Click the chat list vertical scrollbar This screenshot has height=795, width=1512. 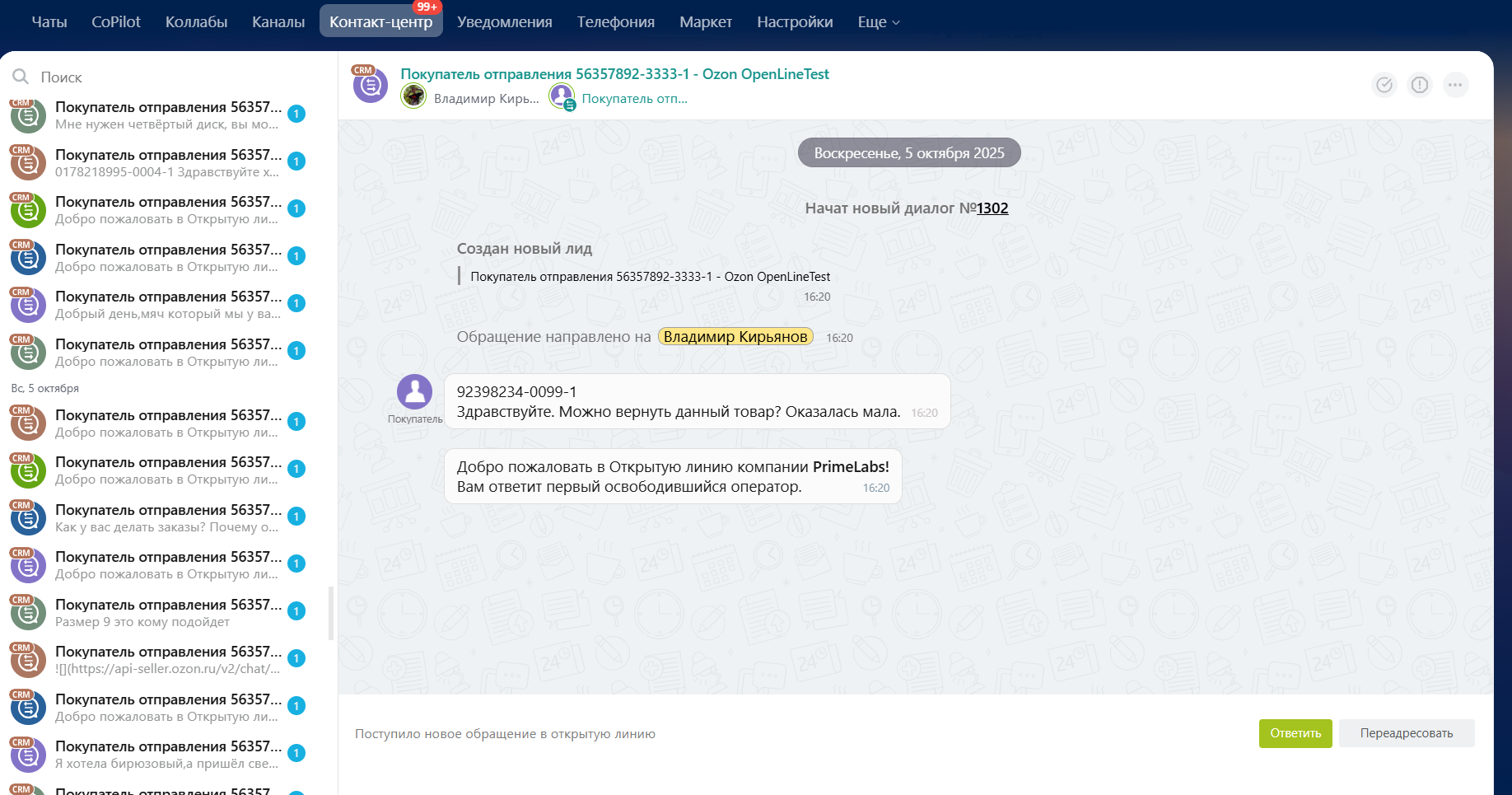331,613
